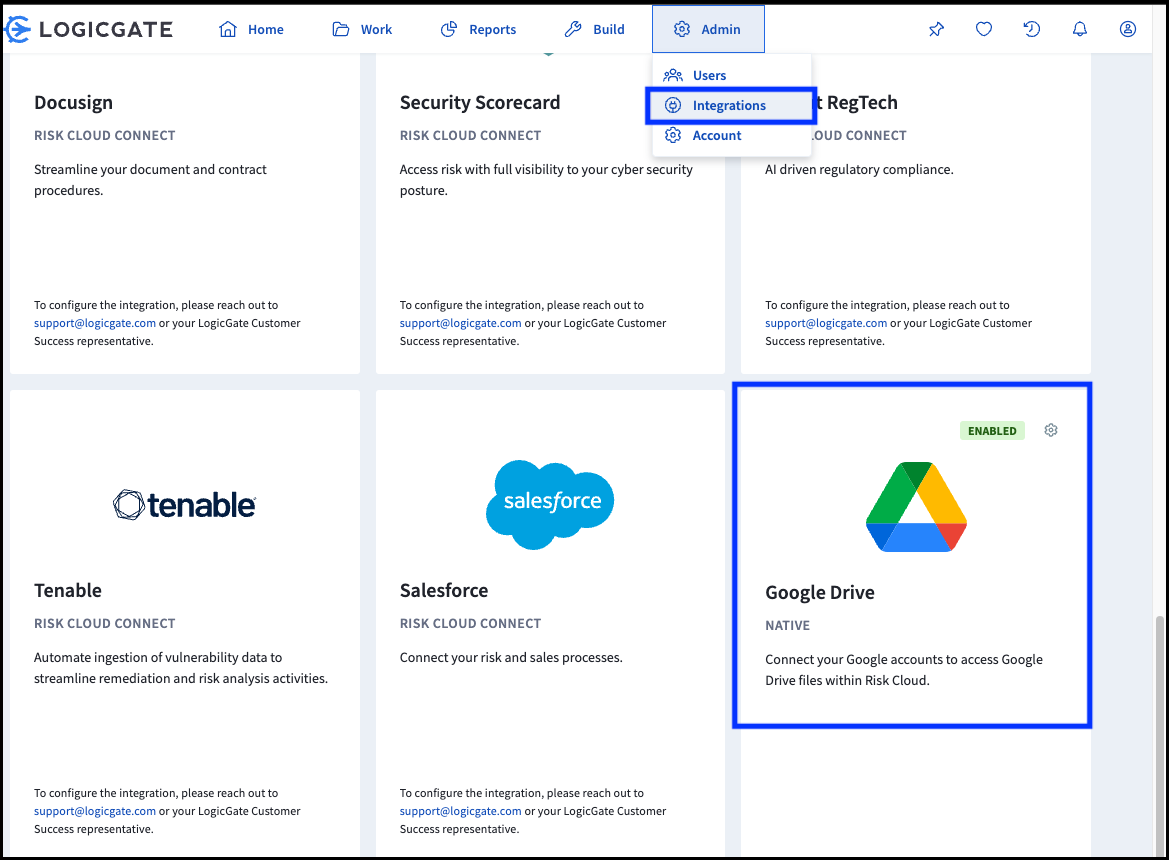1169x860 pixels.
Task: Click RISK CLOUD CONNECT label under Tenable
Action: click(x=104, y=623)
